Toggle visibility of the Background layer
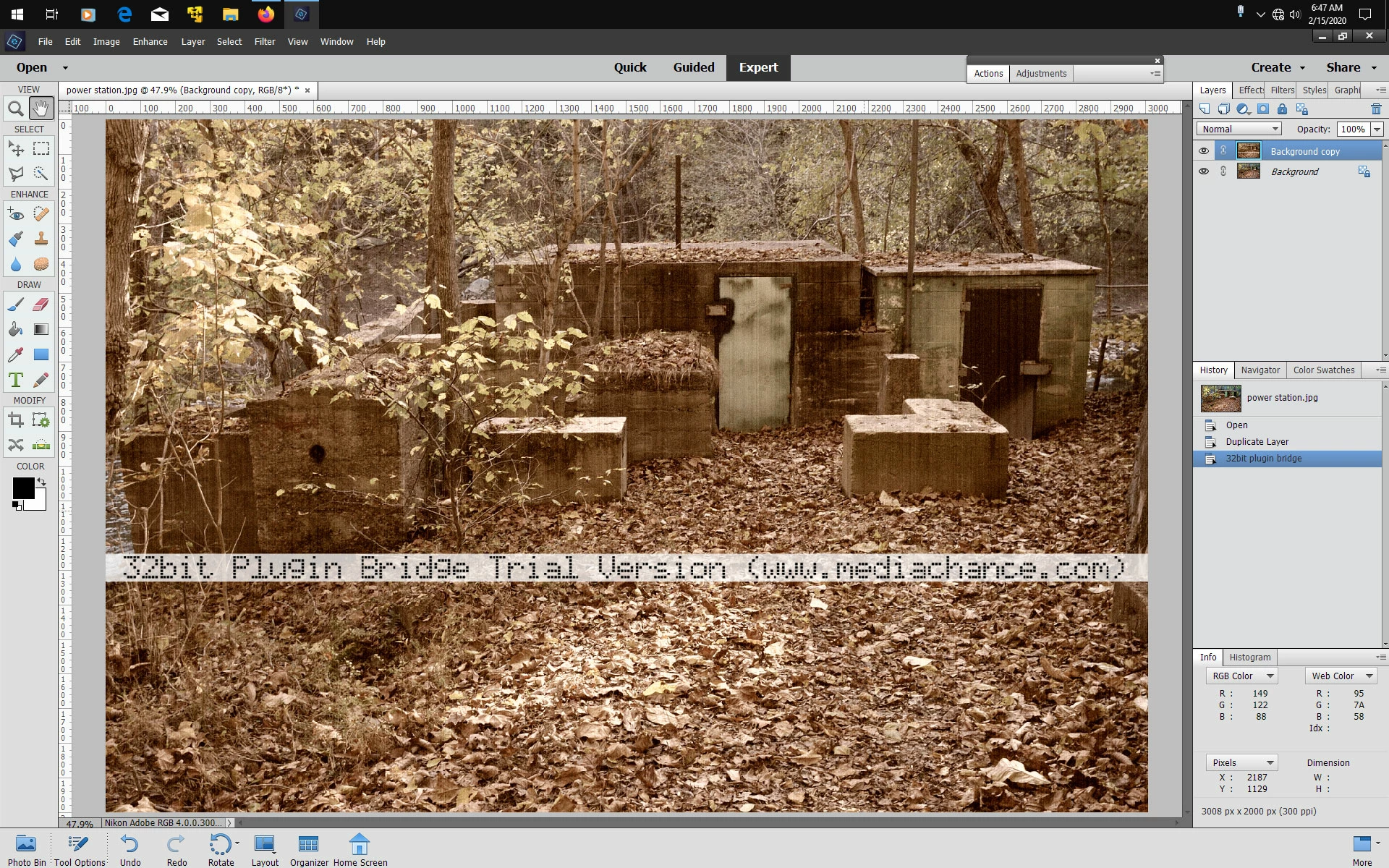1389x868 pixels. 1203,171
